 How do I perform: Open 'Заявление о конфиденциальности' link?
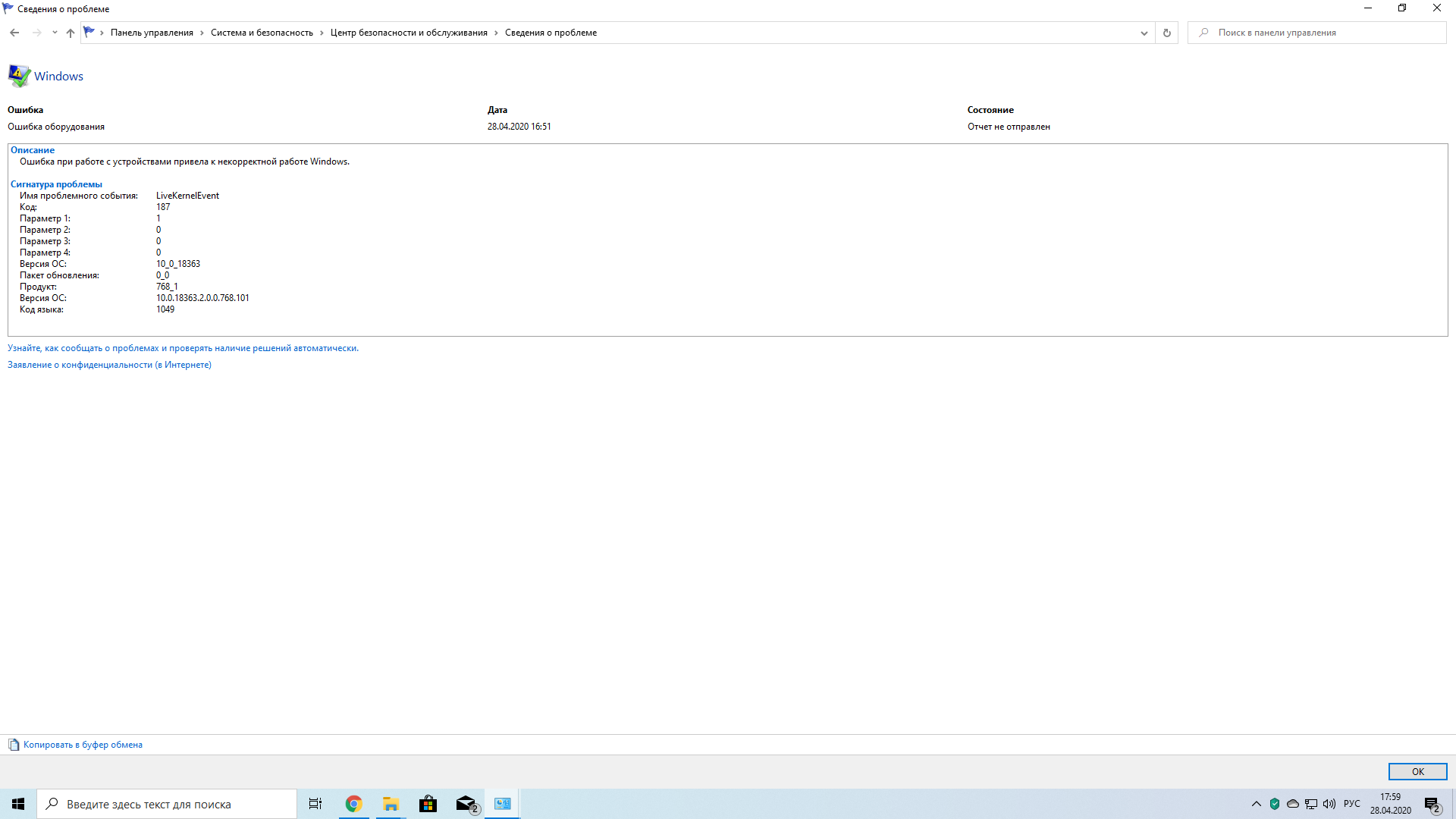tap(109, 365)
